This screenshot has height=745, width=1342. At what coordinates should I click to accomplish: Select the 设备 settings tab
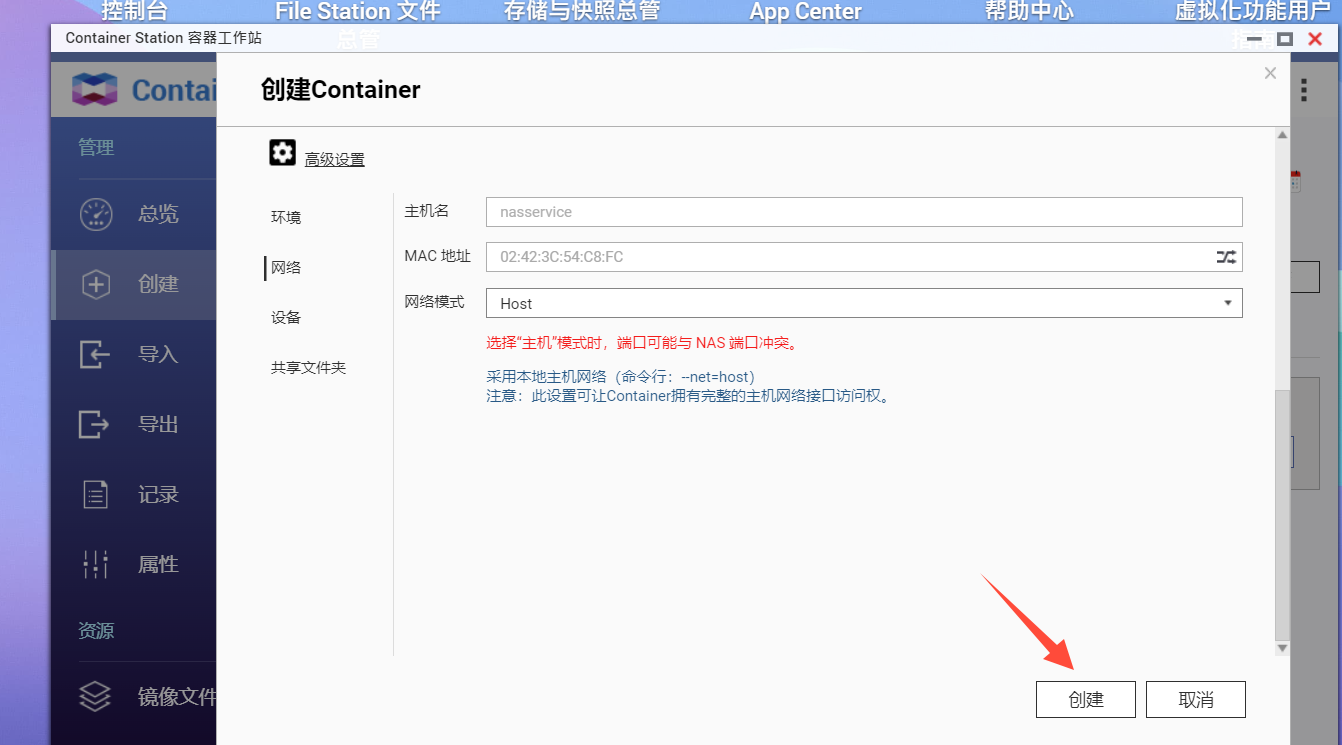[x=286, y=317]
